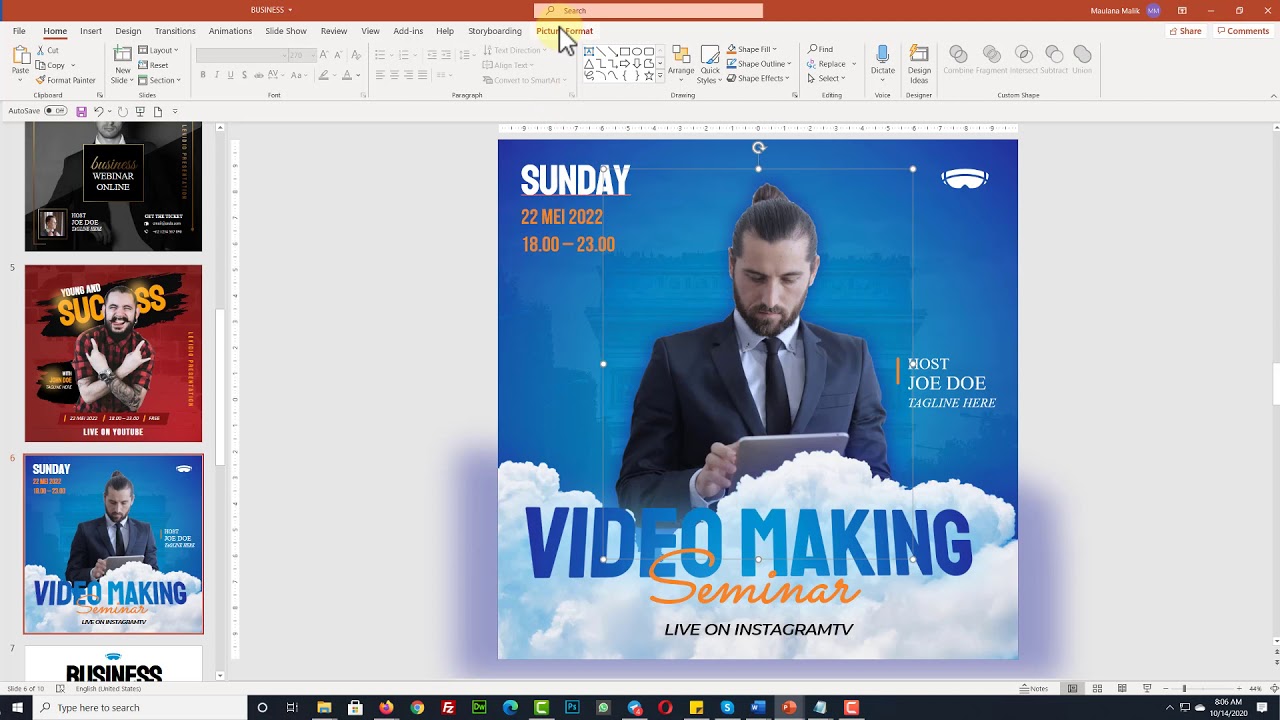This screenshot has width=1280, height=720.
Task: Switch to the Insert tab
Action: coord(91,31)
